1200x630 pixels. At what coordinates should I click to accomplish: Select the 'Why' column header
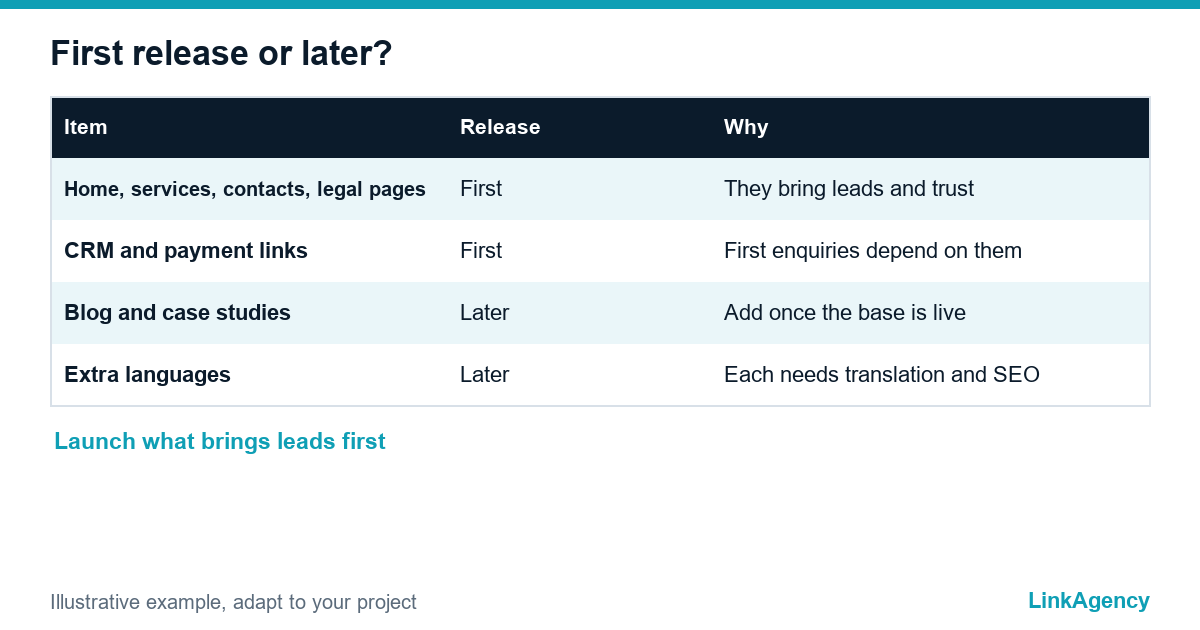[746, 127]
